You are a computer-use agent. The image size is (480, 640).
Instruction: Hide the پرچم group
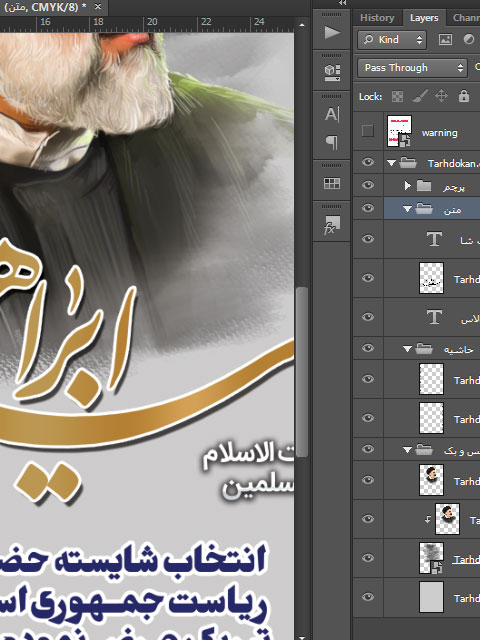click(368, 185)
